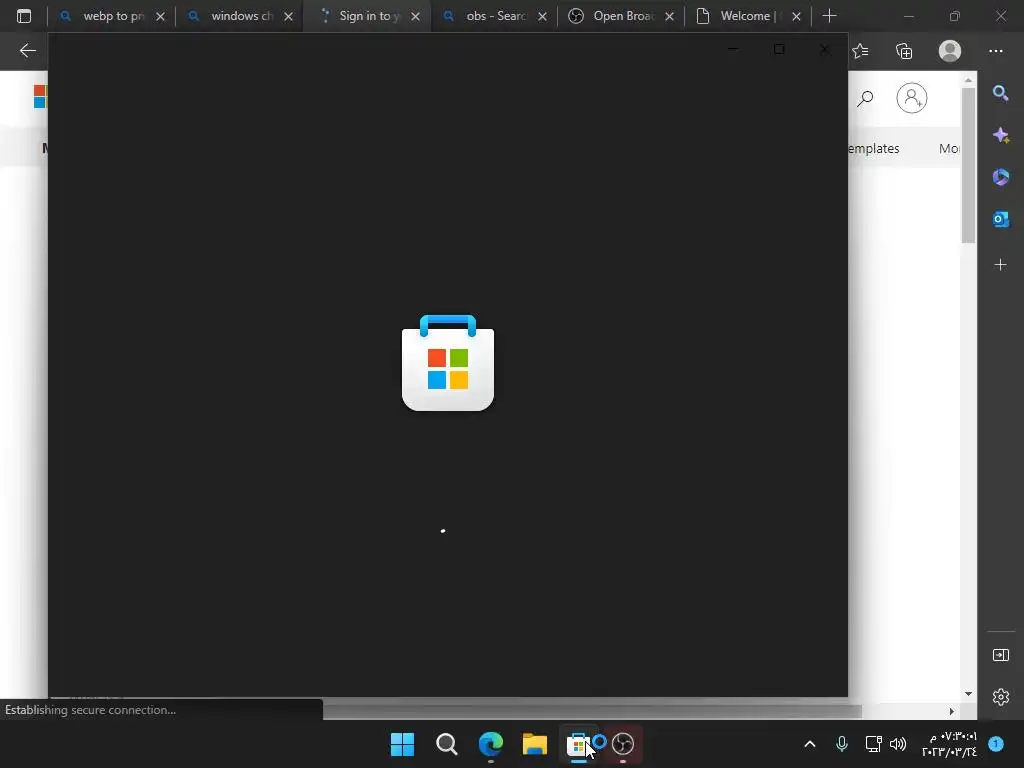
Task: Switch to the 'webp to pn' tab
Action: tap(113, 16)
